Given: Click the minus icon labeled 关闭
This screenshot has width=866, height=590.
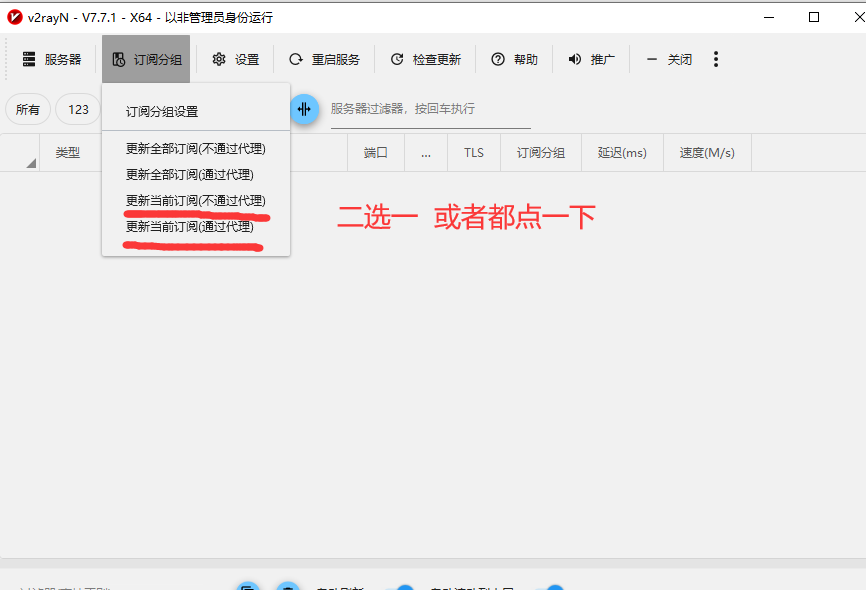Looking at the screenshot, I should [652, 60].
